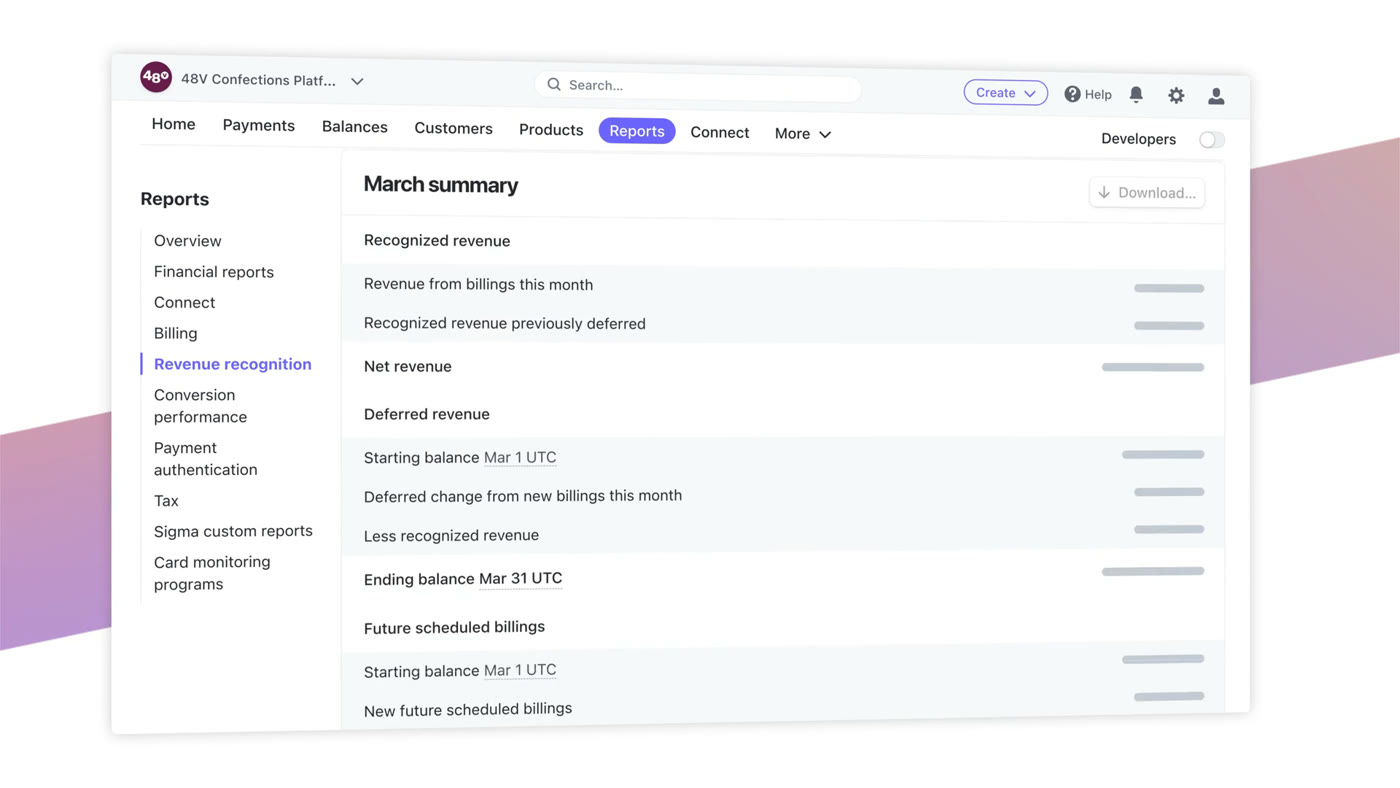
Task: Open the settings gear
Action: pyautogui.click(x=1176, y=95)
